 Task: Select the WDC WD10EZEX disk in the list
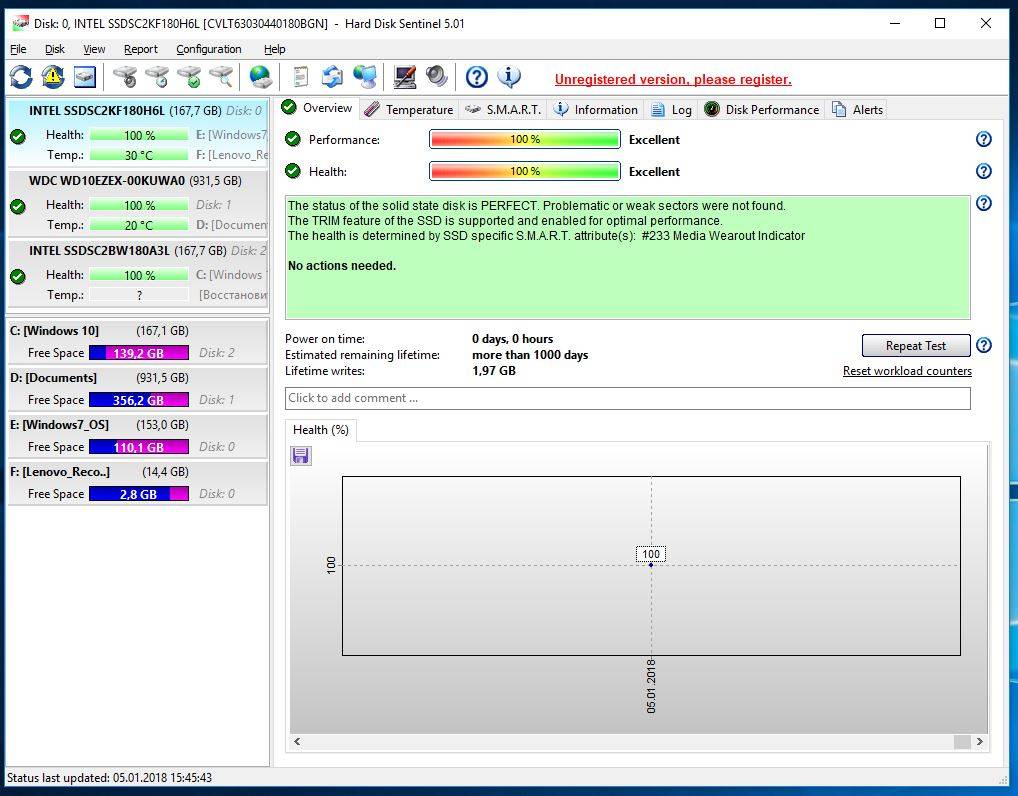[107, 181]
